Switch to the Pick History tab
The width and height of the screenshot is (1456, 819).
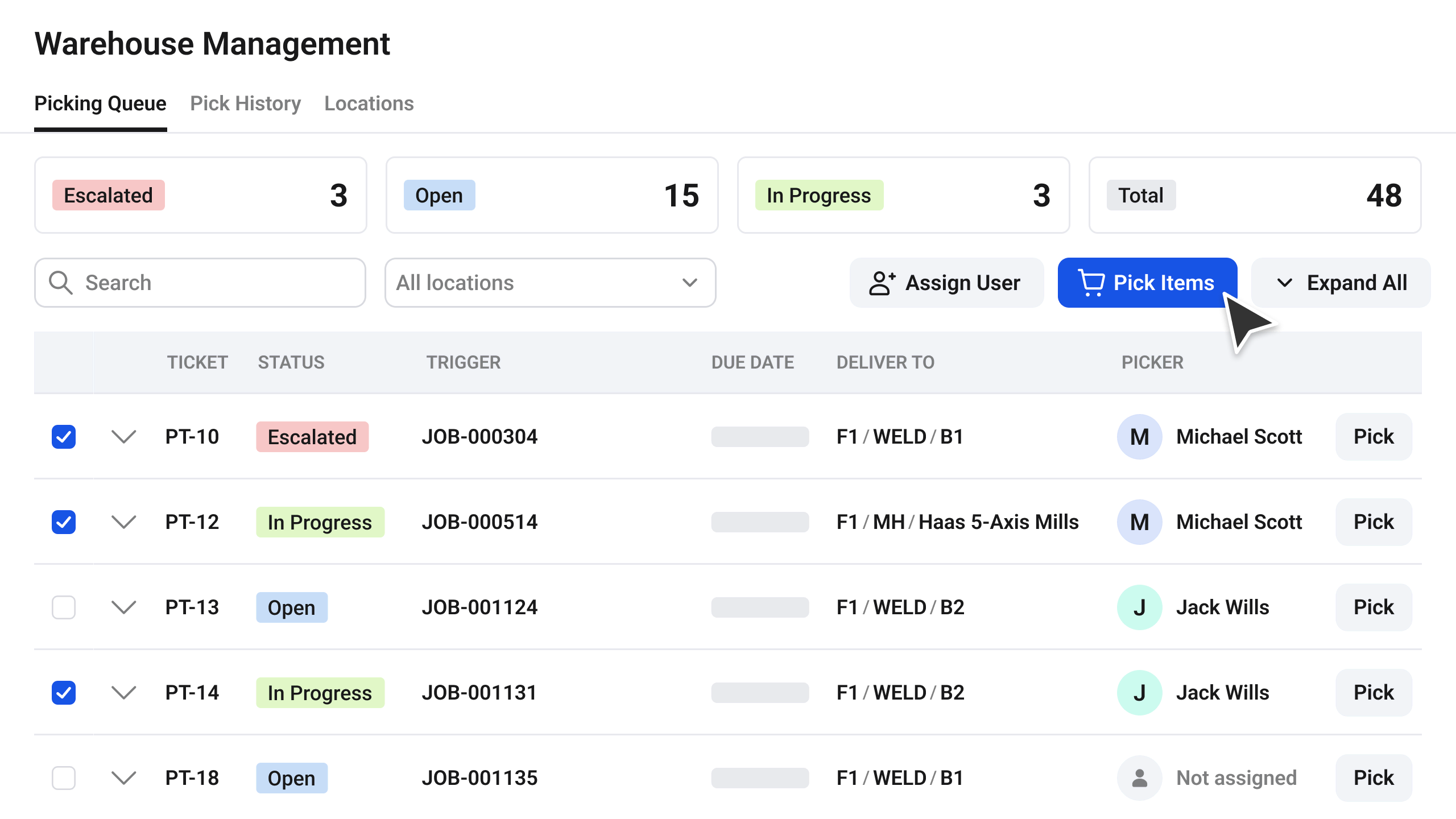pyautogui.click(x=245, y=104)
